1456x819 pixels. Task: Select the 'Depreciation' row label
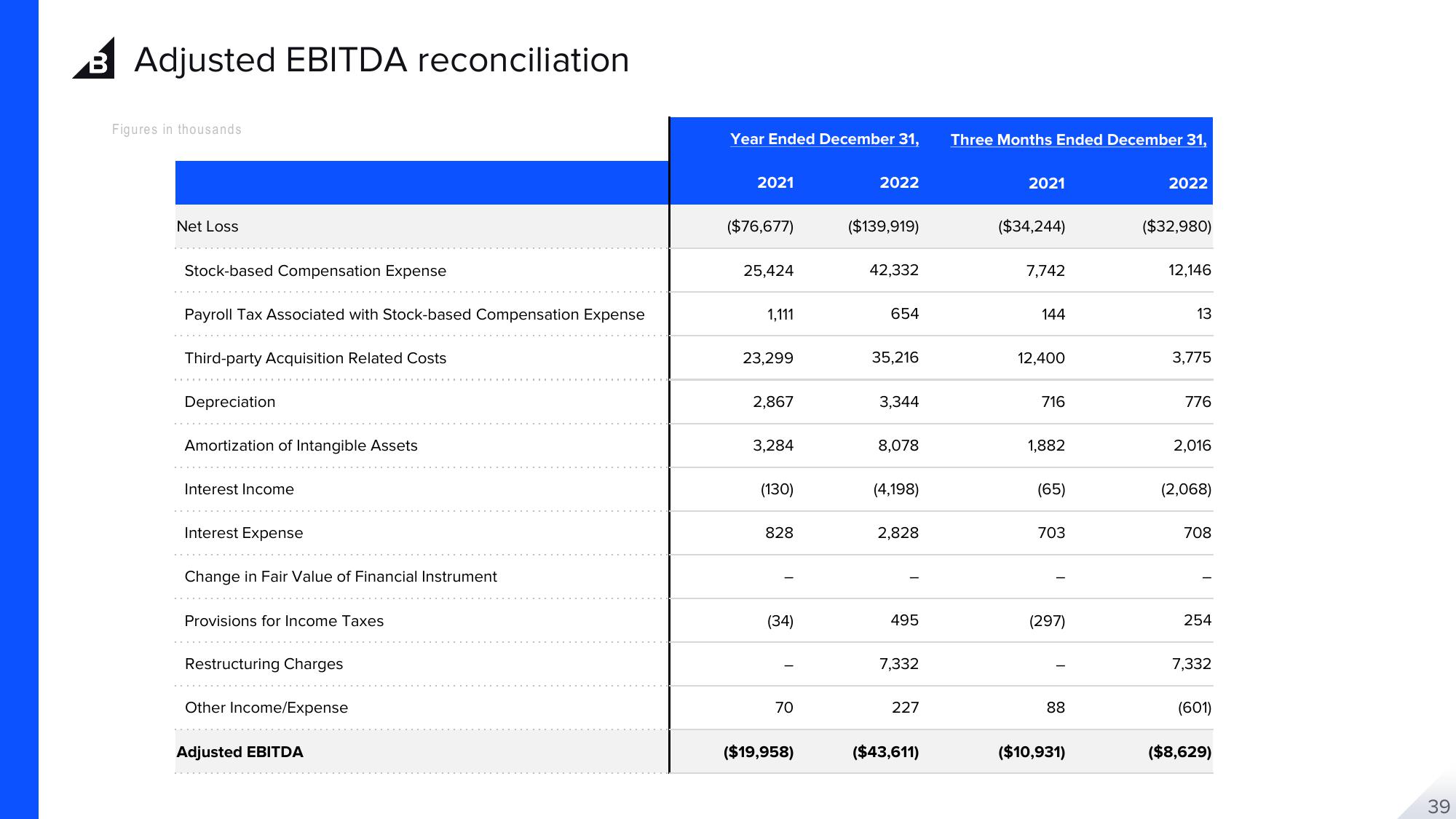coord(230,402)
